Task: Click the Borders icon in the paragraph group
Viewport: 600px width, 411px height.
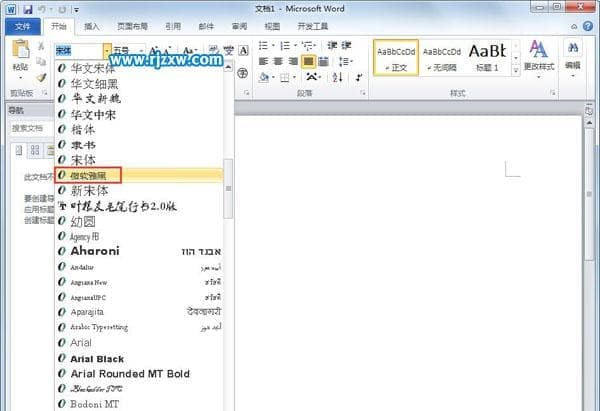Action: pyautogui.click(x=285, y=78)
